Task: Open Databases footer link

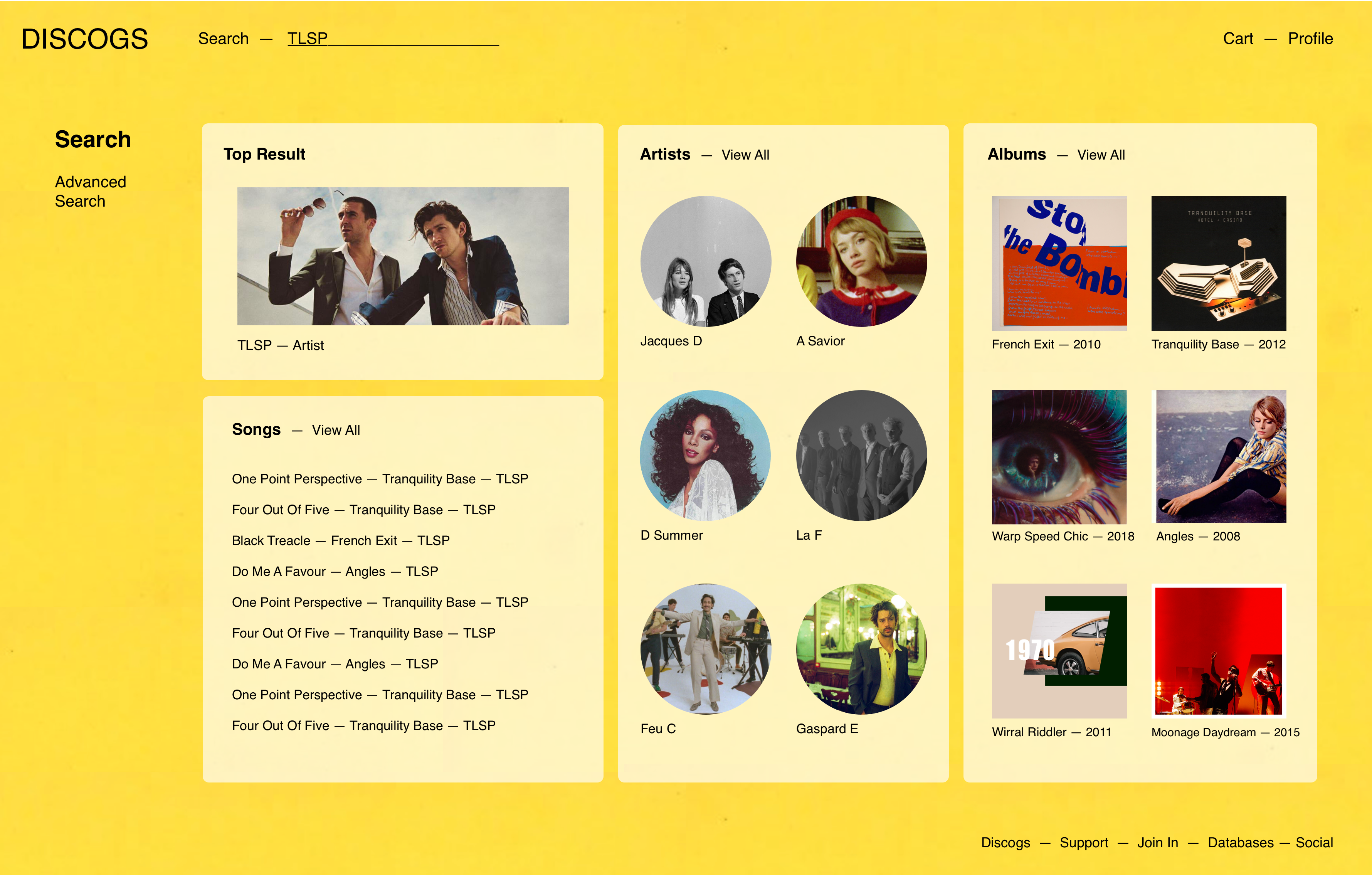Action: [1240, 843]
